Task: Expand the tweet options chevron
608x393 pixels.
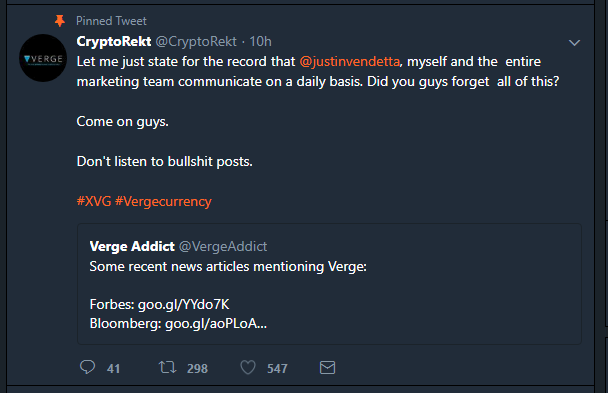Action: (x=574, y=43)
